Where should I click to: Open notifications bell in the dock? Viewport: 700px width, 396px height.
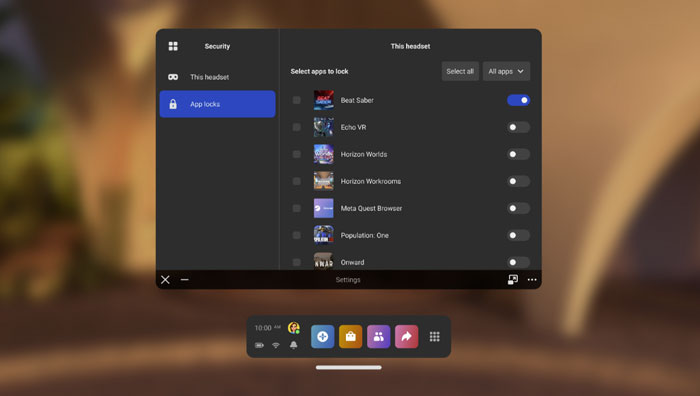point(293,345)
